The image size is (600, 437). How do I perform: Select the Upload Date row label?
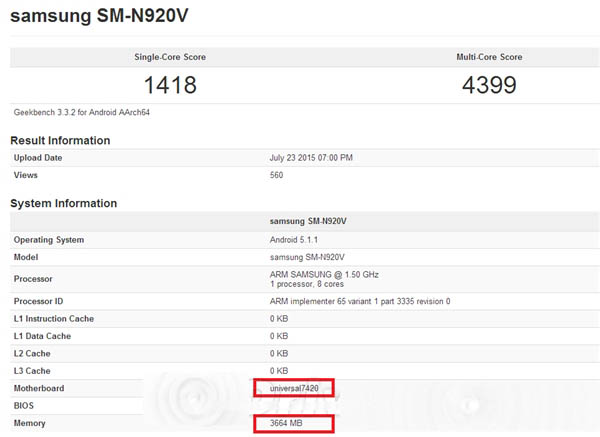(38, 158)
